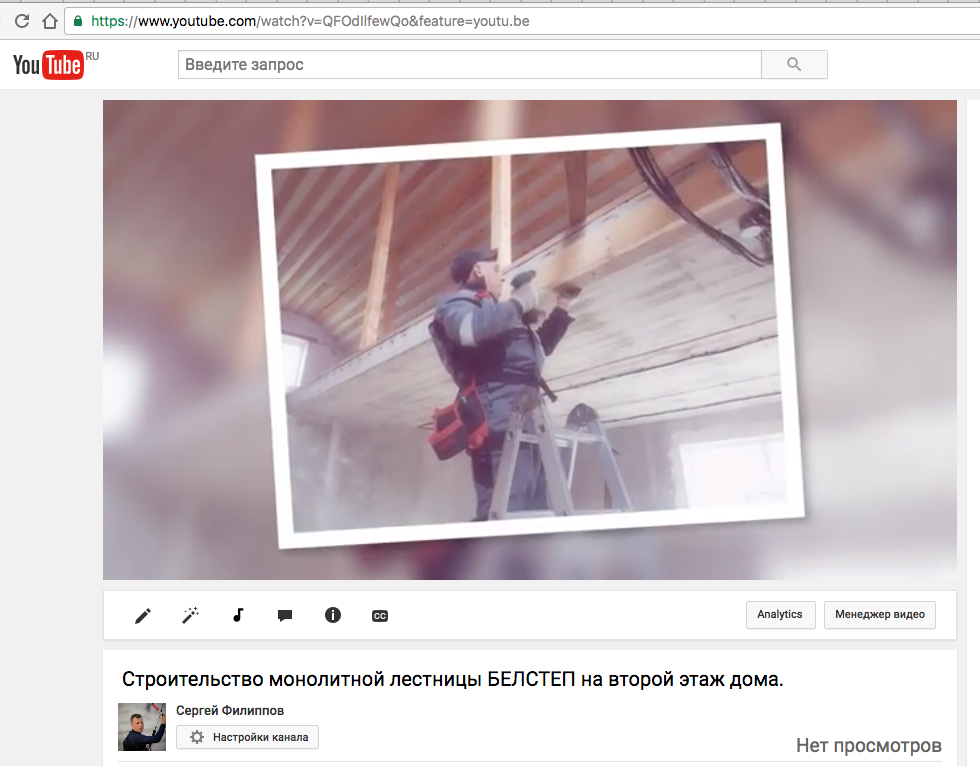This screenshot has width=980, height=766.
Task: Go to YouTube home via the logo
Action: [x=48, y=65]
